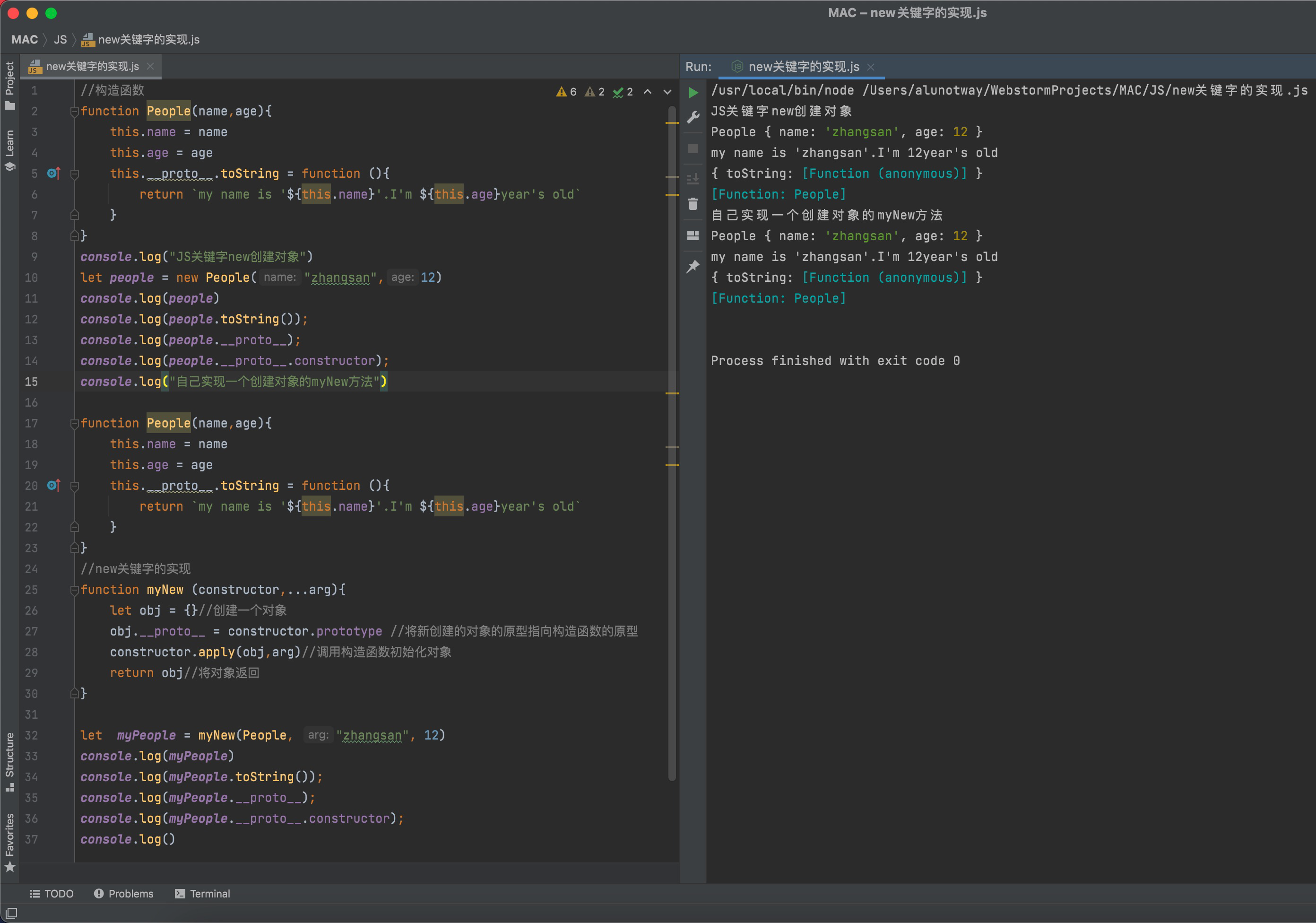The width and height of the screenshot is (1316, 923).
Task: Click age: parameter hint on line 10
Action: click(x=402, y=278)
